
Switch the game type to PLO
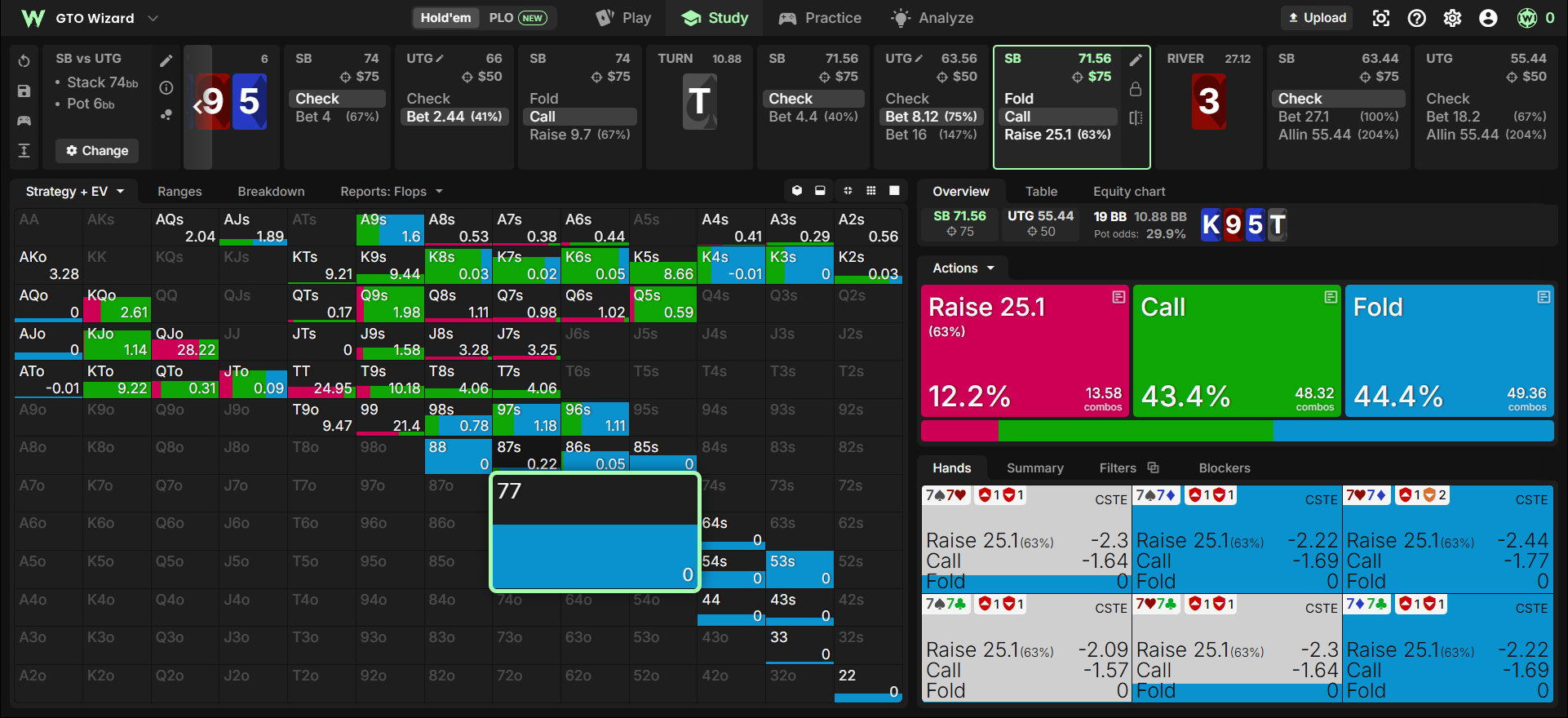pyautogui.click(x=518, y=18)
